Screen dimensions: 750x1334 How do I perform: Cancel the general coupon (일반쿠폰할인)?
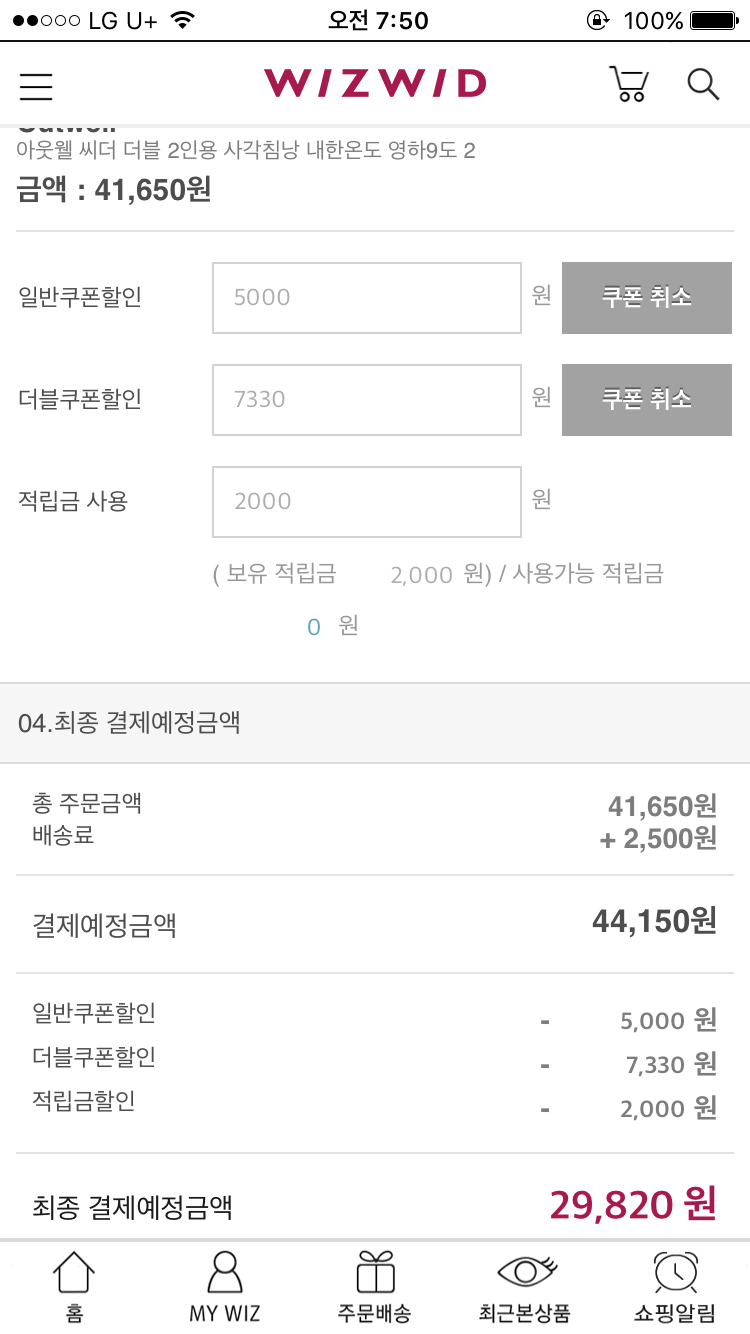(x=646, y=298)
